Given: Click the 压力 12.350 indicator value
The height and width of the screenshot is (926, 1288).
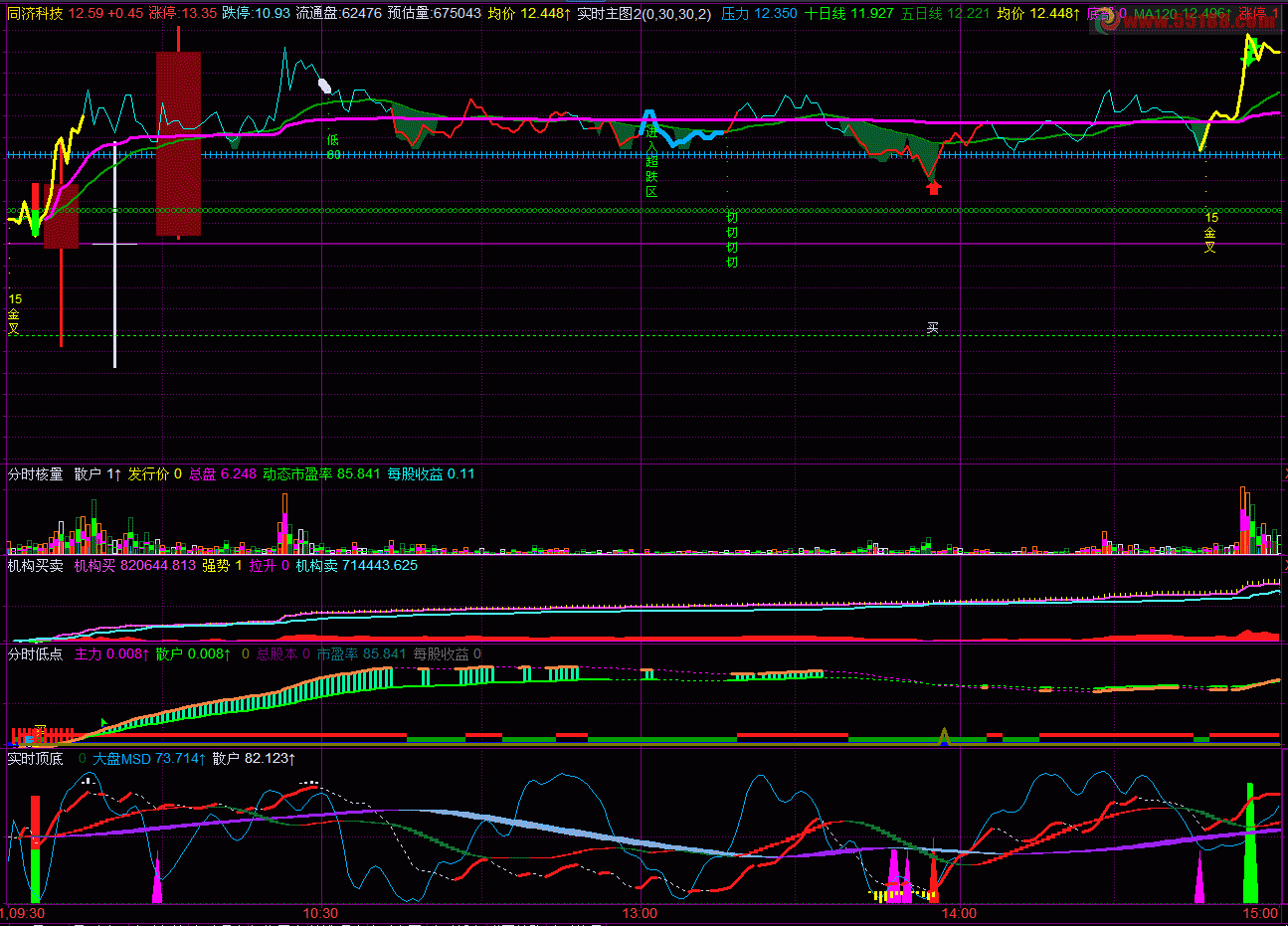Looking at the screenshot, I should click(x=759, y=14).
